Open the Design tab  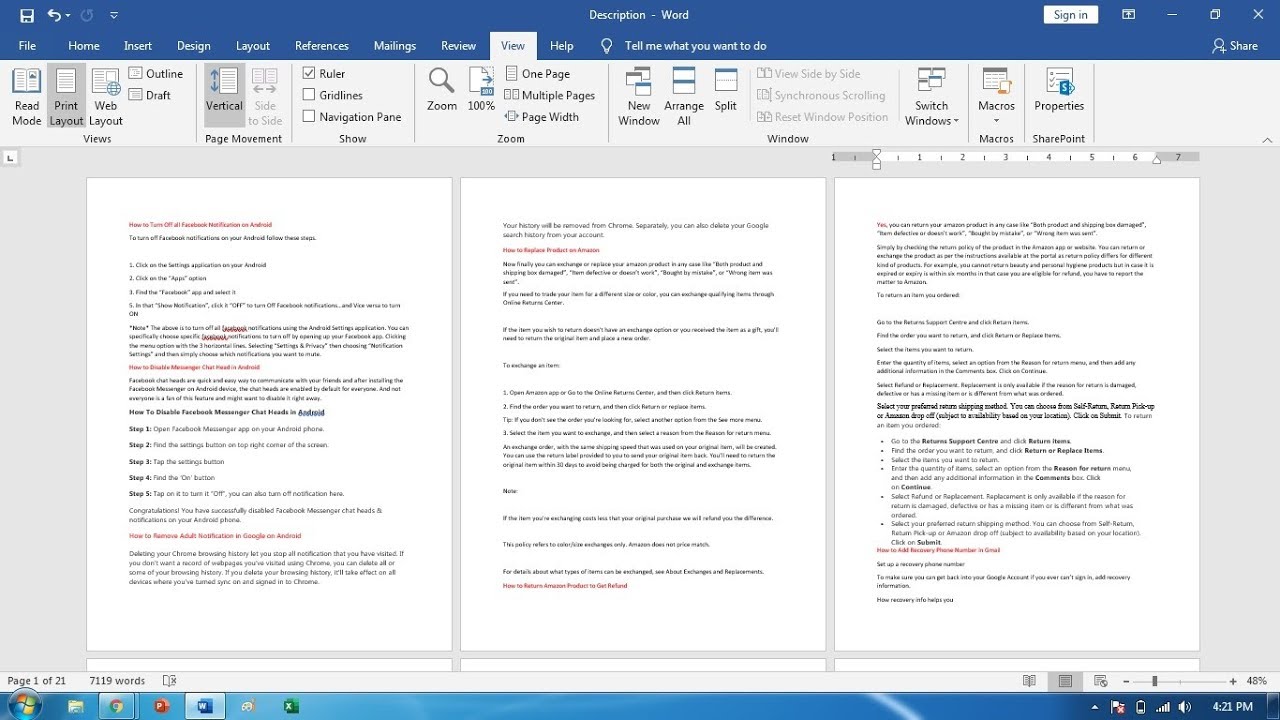click(x=194, y=46)
